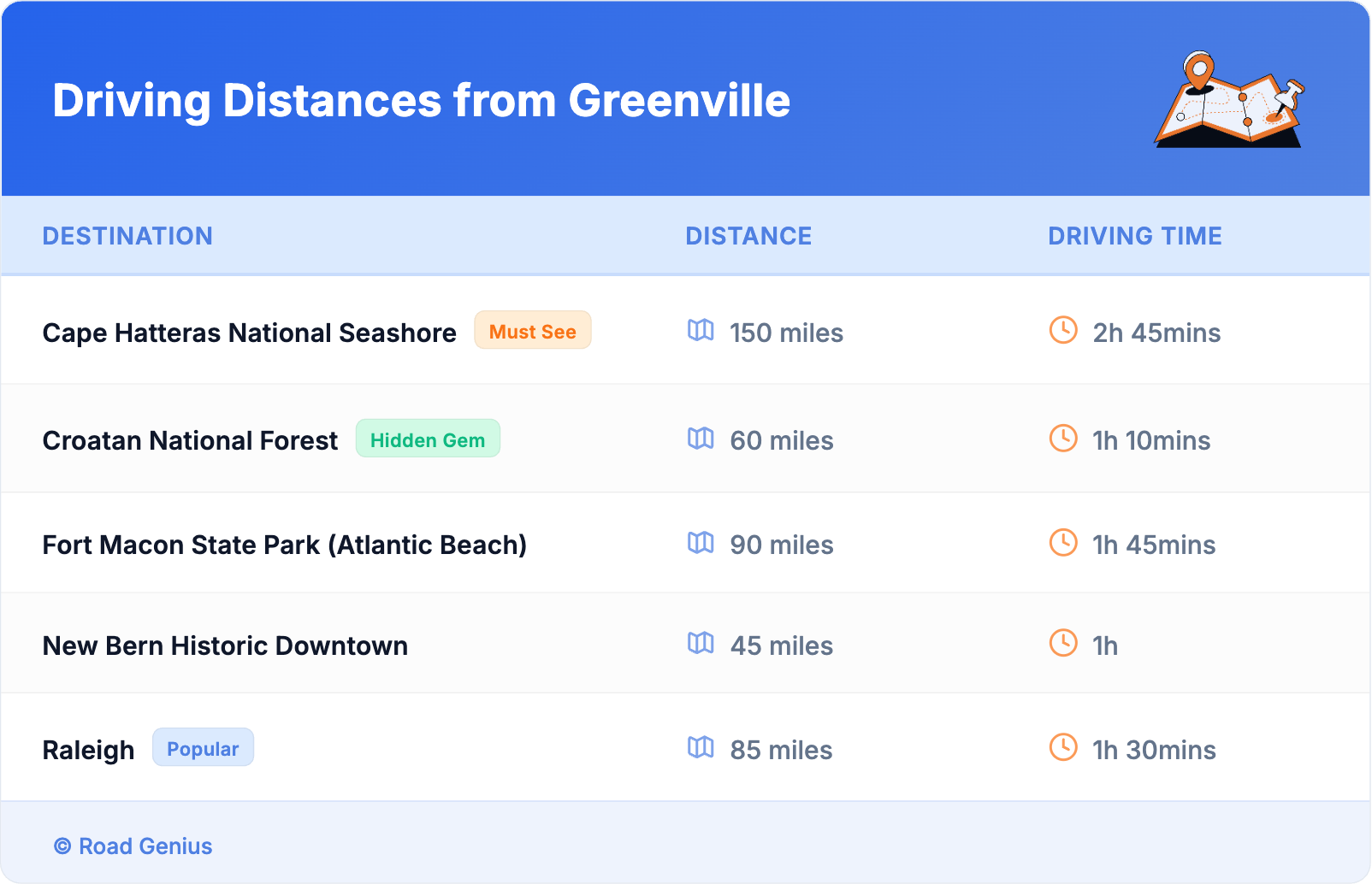
Task: Click the clock icon in New Bern row
Action: 1063,644
